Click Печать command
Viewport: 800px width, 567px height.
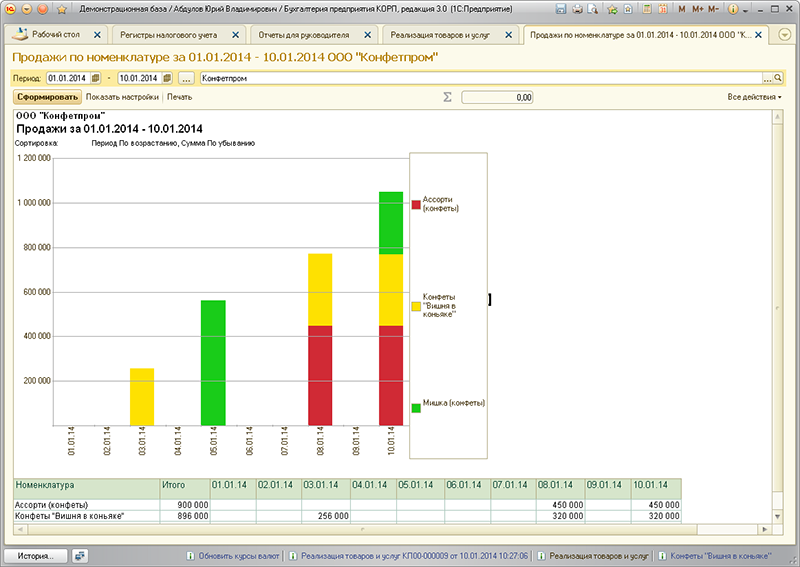coord(180,97)
